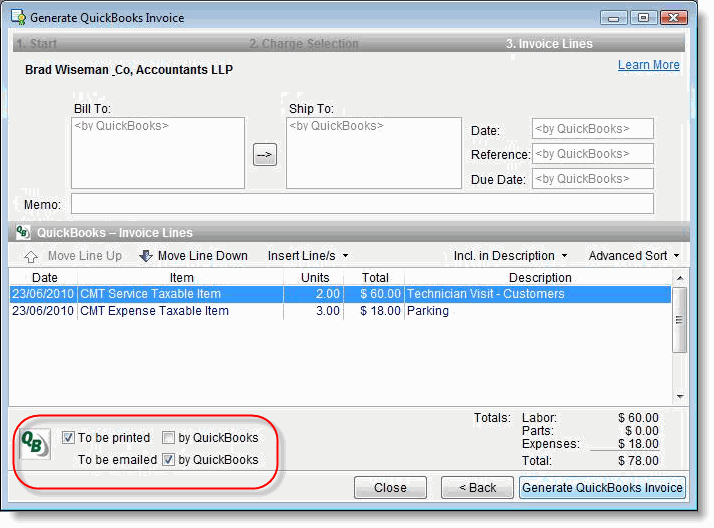
Task: Open the Learn More link
Action: coord(648,65)
